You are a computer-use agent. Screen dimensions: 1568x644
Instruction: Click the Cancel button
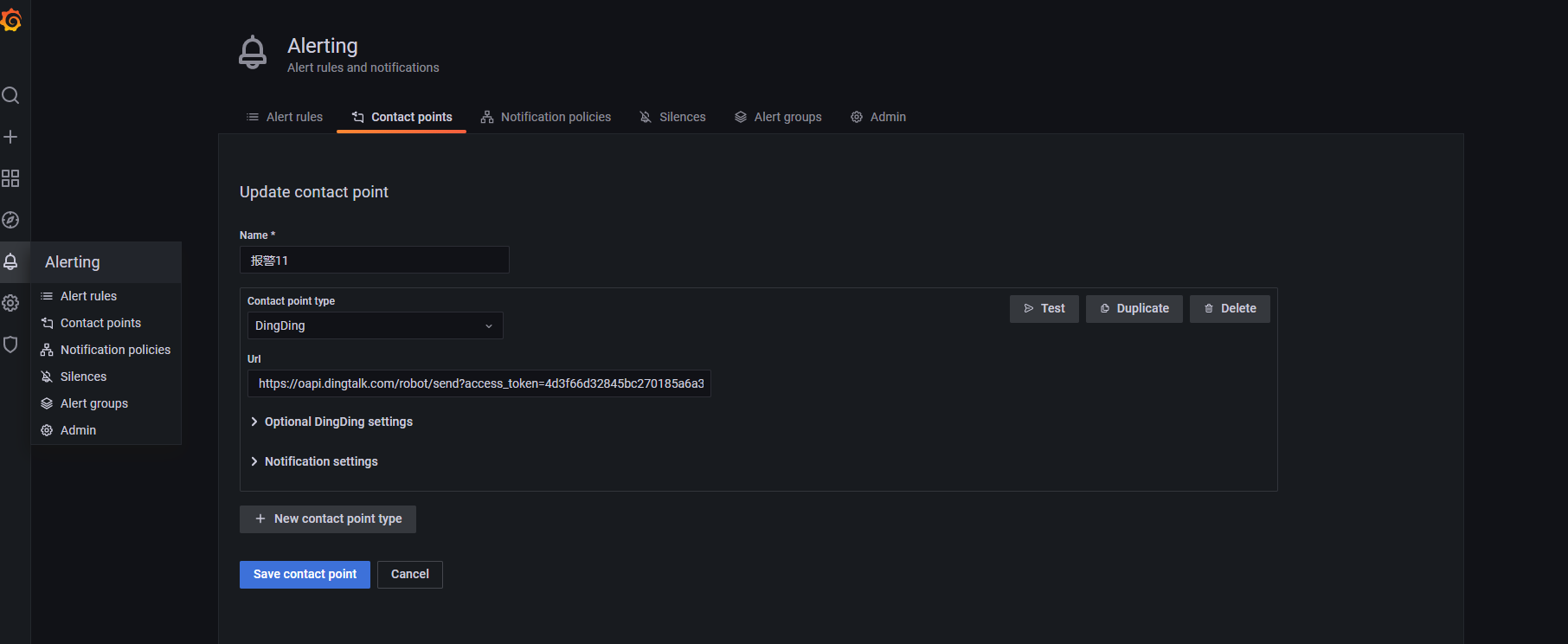410,575
